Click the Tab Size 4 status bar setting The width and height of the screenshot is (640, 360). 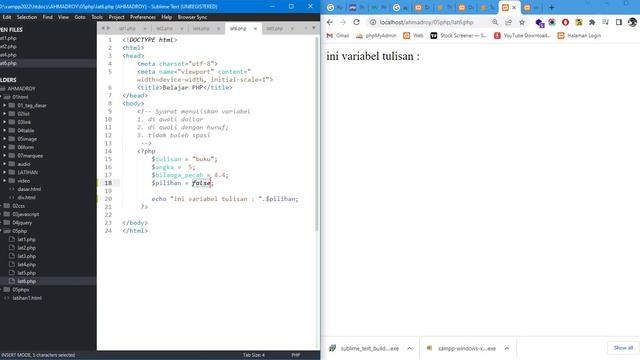click(x=254, y=355)
